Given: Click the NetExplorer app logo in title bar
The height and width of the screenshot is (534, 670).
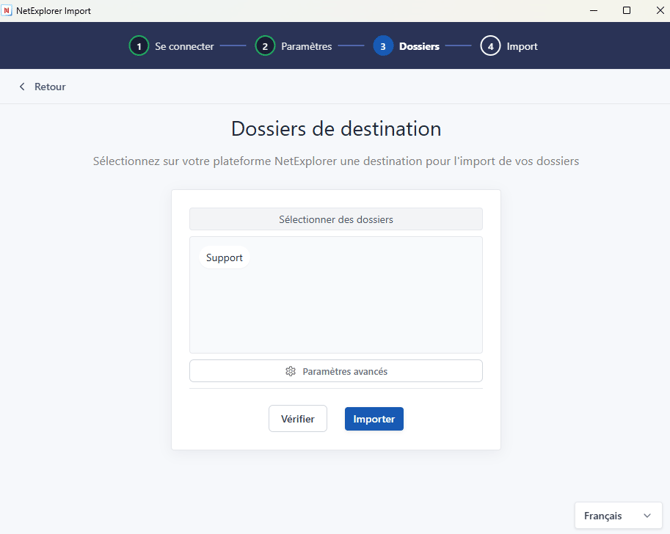Looking at the screenshot, I should coord(6,10).
